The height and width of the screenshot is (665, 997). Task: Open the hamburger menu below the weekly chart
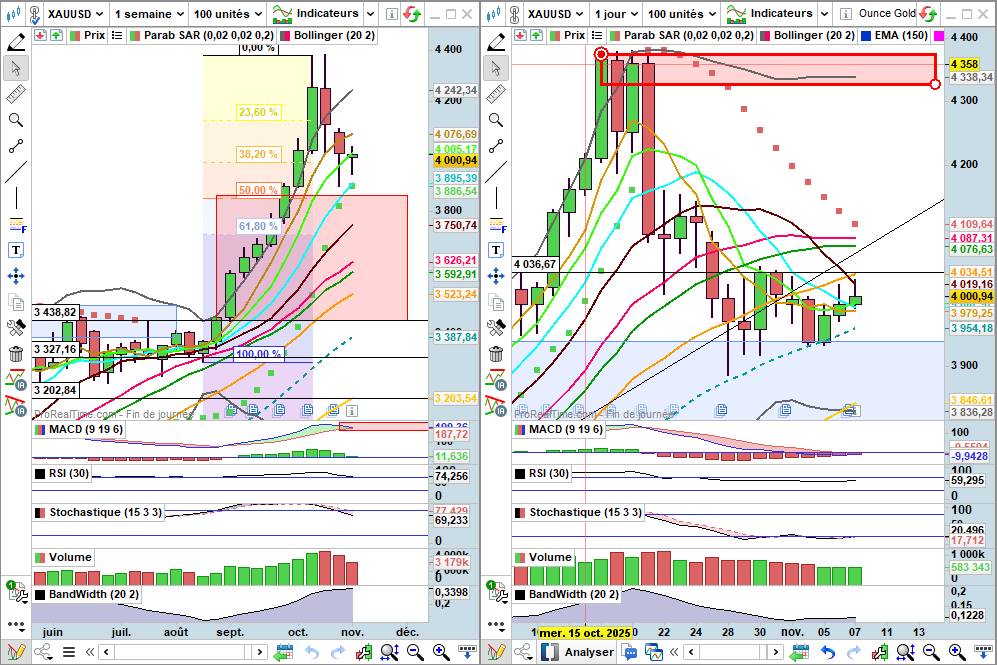68,652
